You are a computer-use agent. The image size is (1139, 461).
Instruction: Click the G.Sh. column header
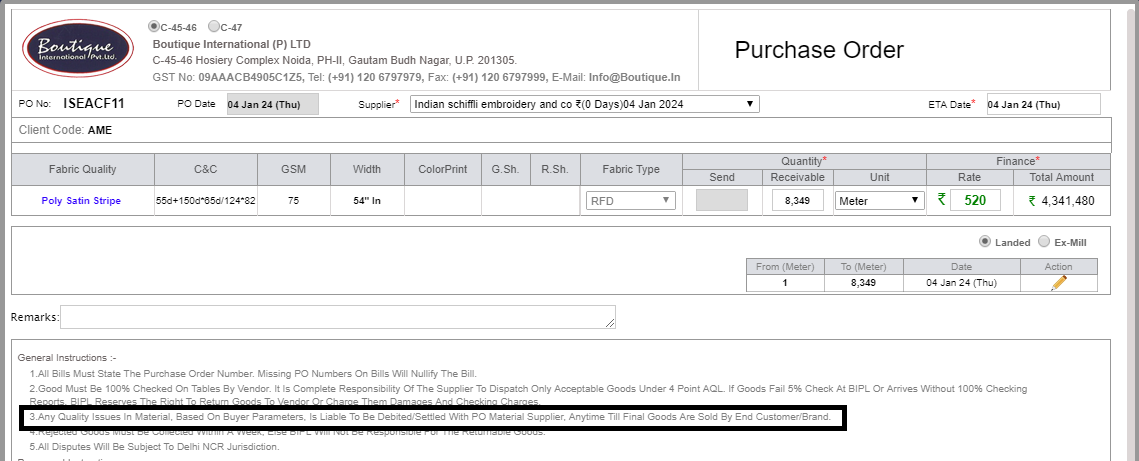pyautogui.click(x=505, y=169)
